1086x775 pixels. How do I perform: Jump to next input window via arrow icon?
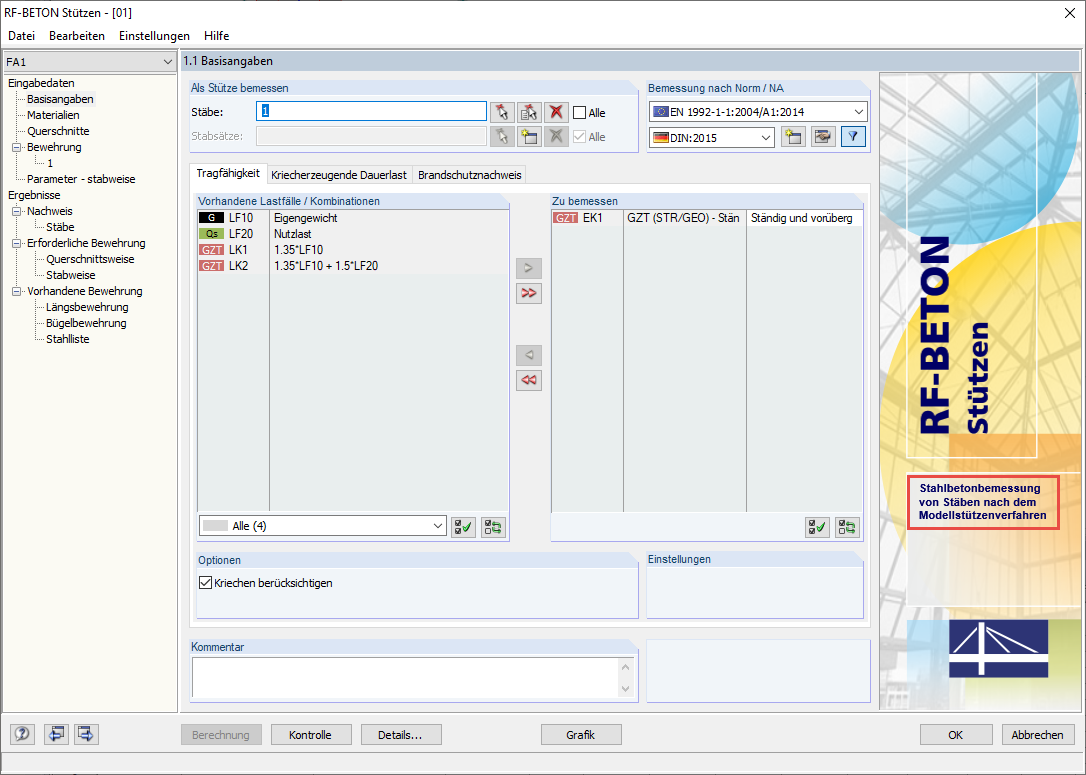click(x=86, y=733)
